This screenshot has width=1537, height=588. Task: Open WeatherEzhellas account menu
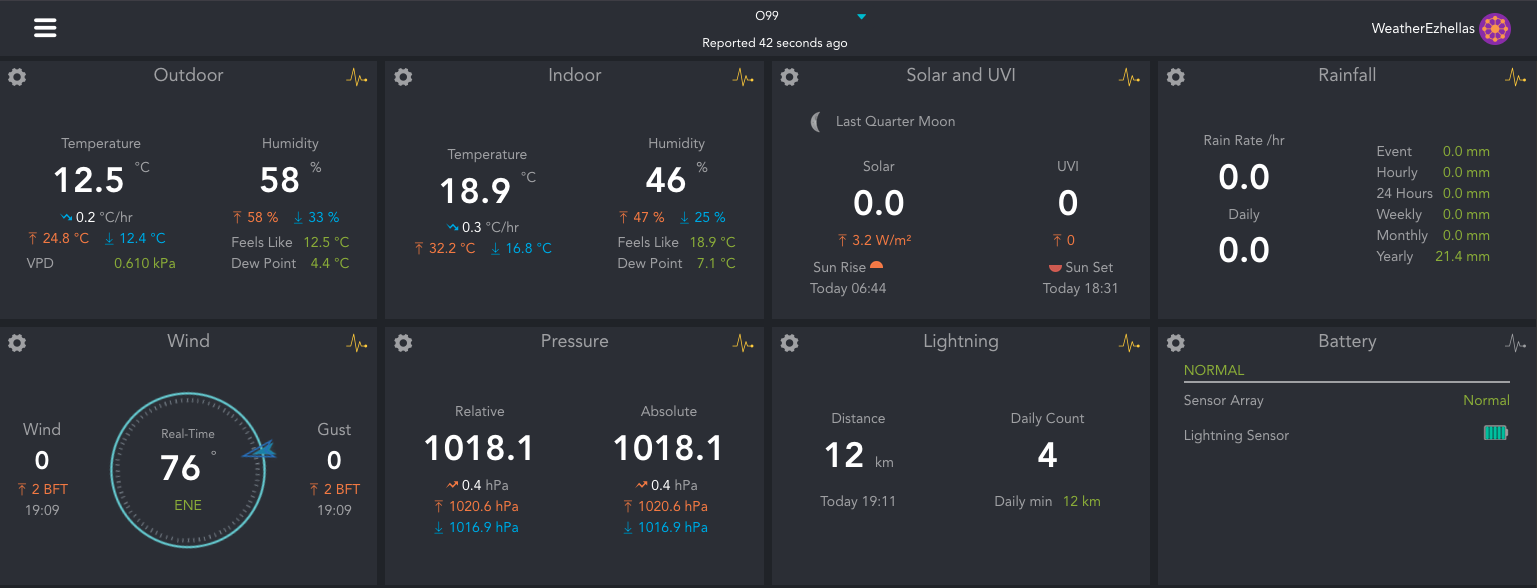(1422, 29)
